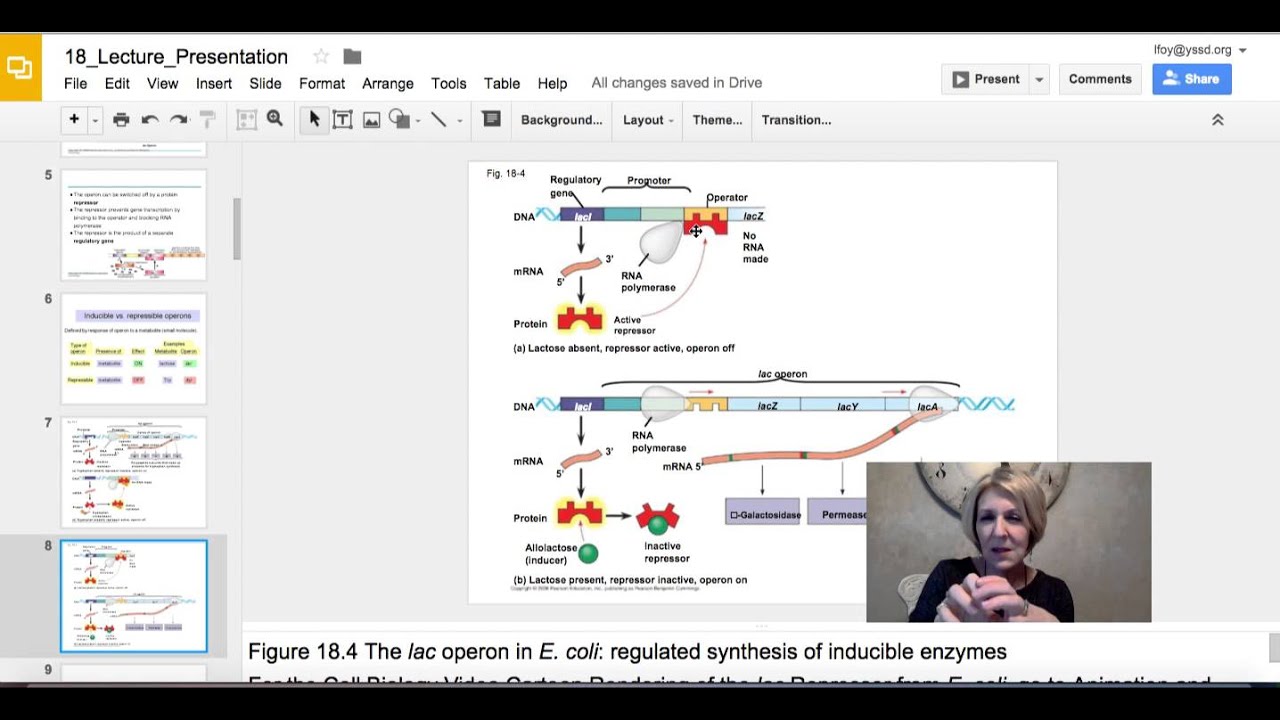
Task: Print the presentation
Action: pos(121,120)
